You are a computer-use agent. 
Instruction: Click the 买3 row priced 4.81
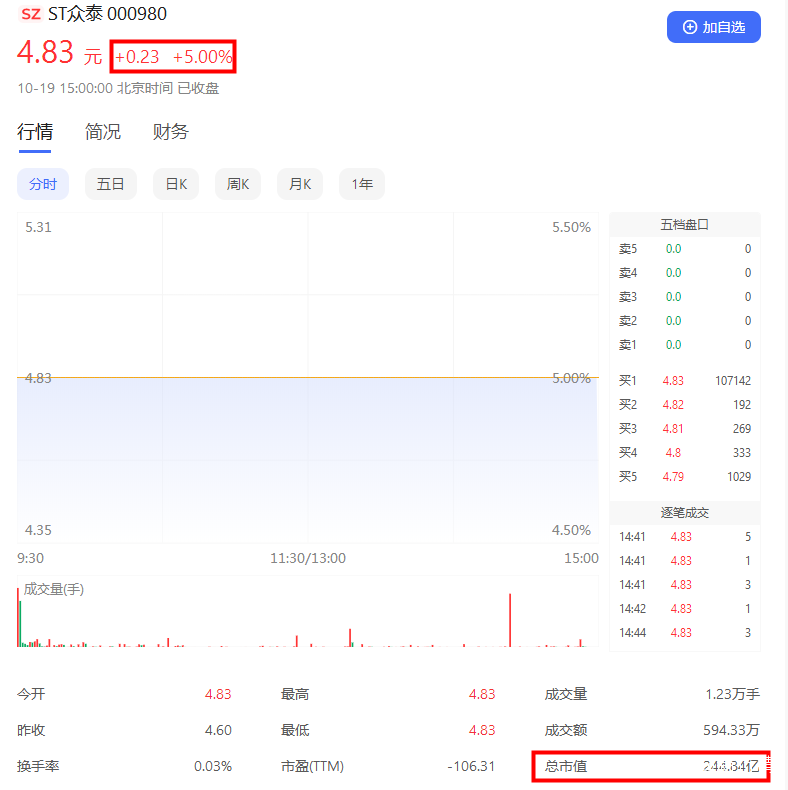[685, 429]
